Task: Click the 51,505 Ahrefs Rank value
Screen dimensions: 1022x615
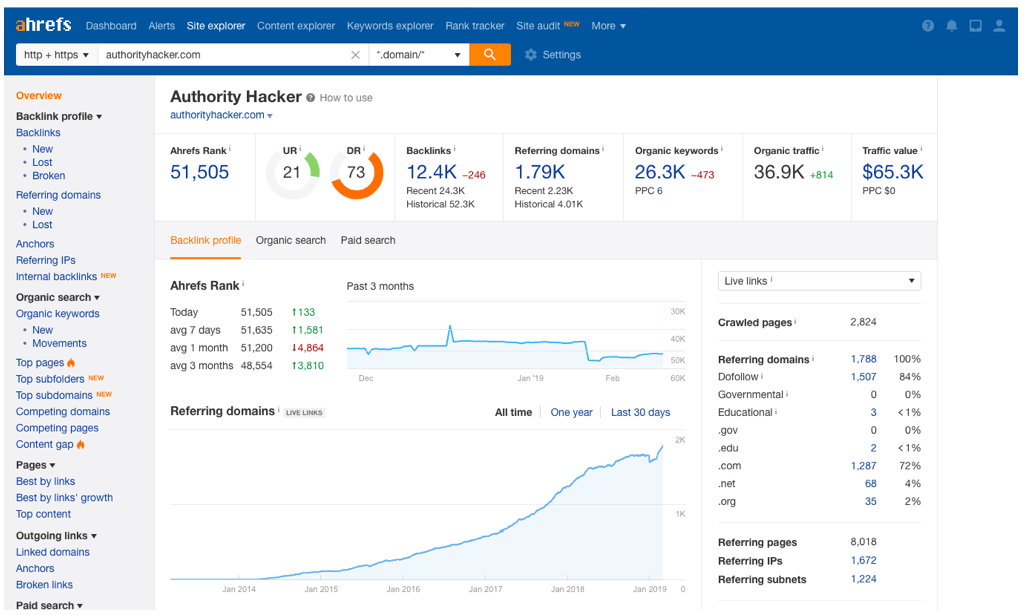Action: (199, 172)
